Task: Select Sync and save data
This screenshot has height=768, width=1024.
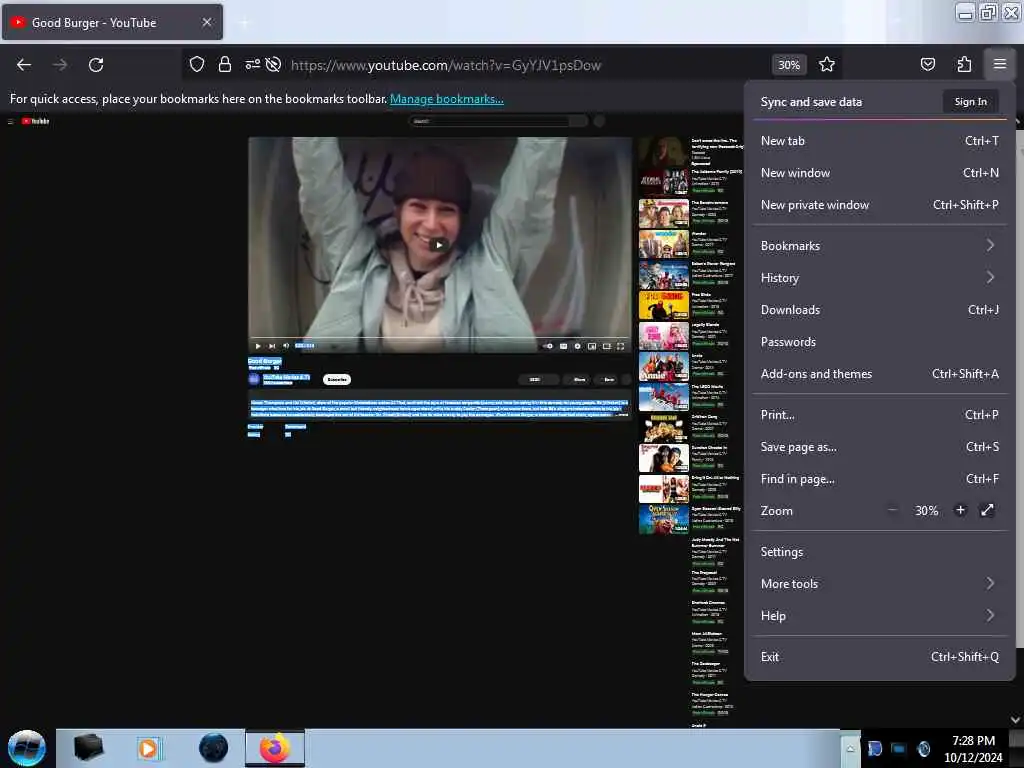Action: click(811, 102)
